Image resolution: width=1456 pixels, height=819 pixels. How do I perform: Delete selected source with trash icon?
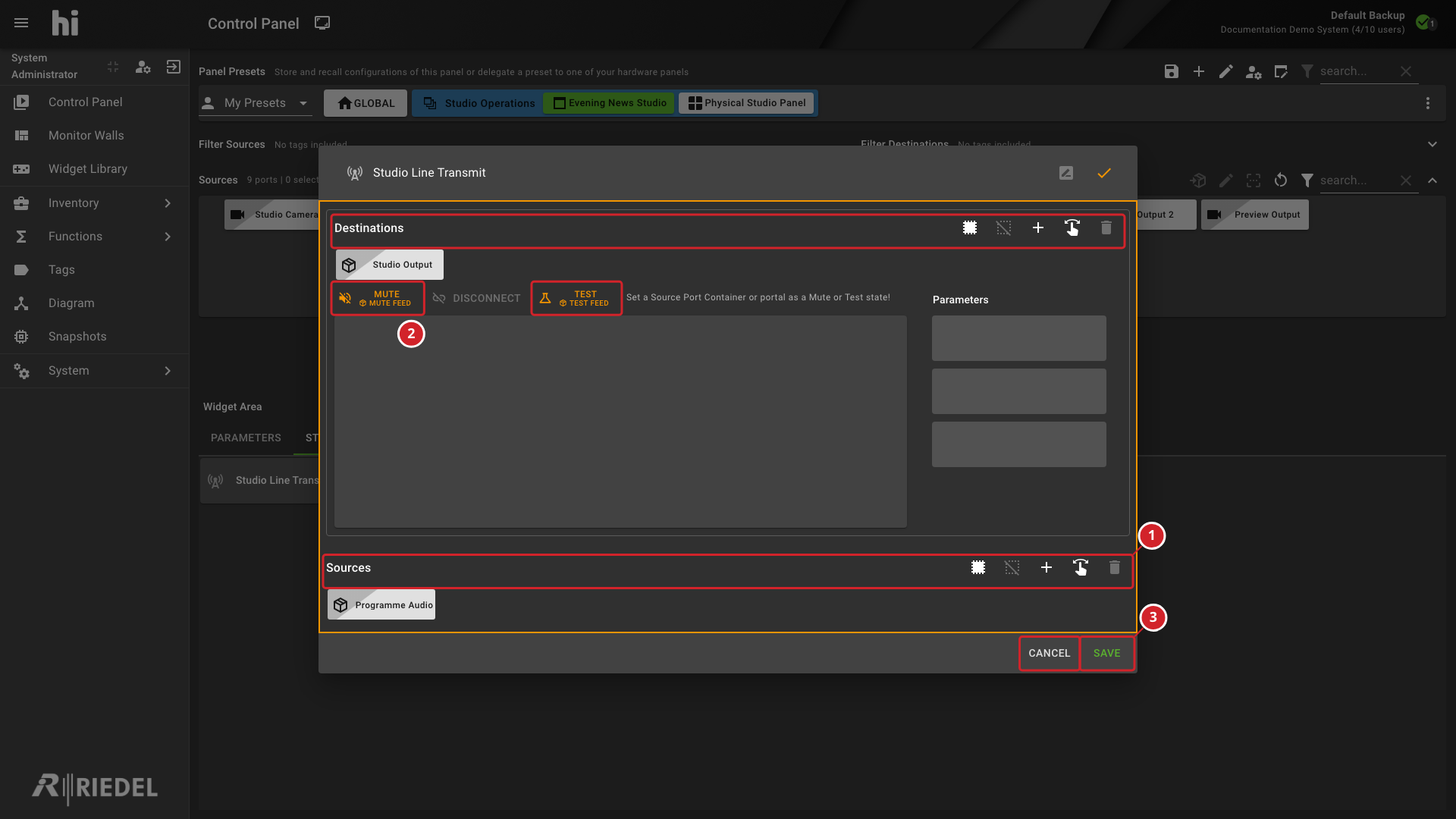(1115, 567)
